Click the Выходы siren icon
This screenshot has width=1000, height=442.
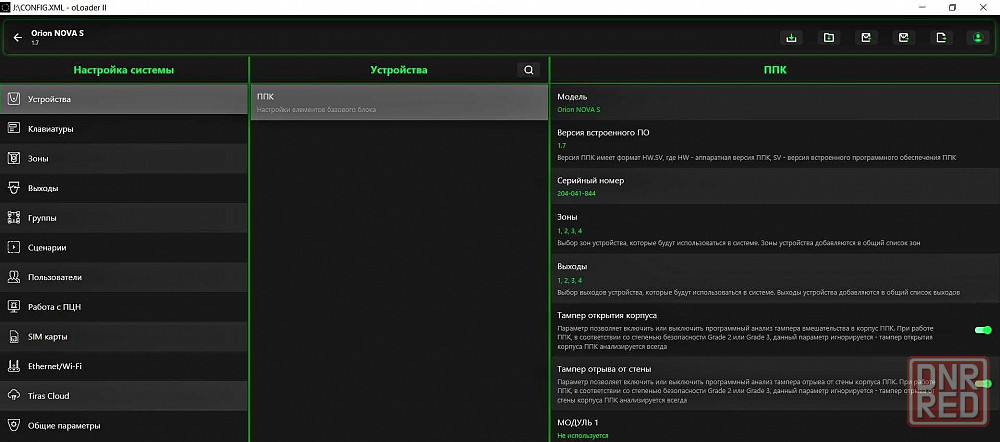pos(14,188)
